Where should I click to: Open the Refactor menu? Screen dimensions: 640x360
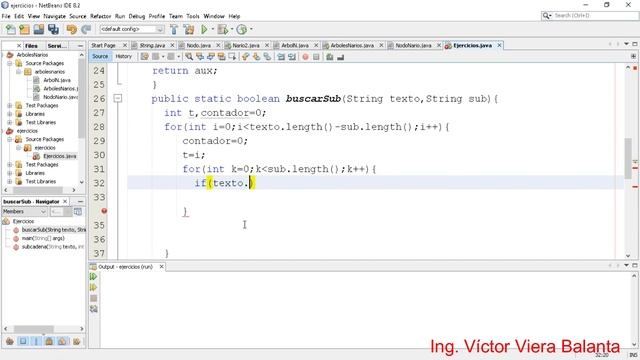(x=100, y=16)
